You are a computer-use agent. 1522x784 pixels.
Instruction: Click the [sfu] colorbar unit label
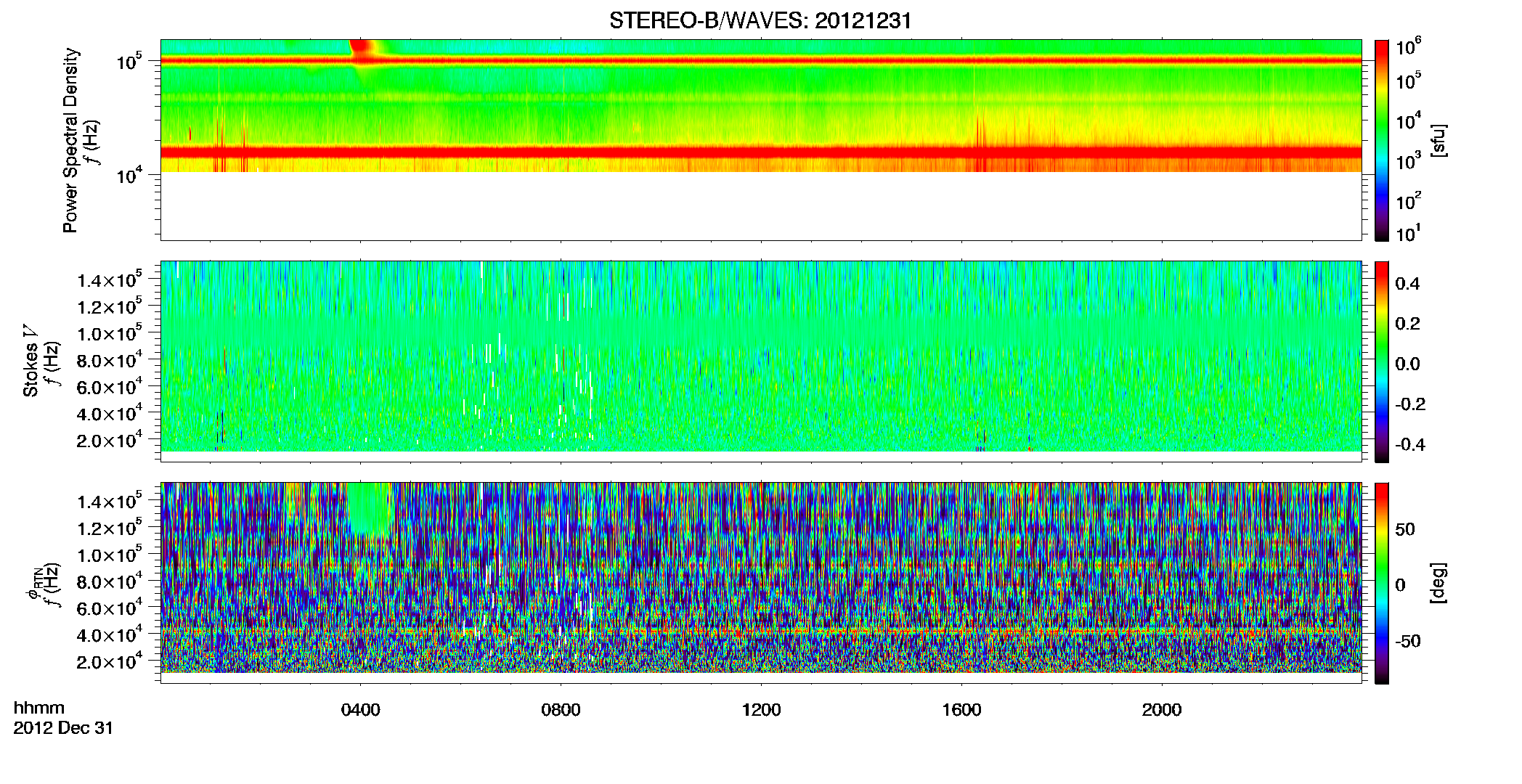(x=1438, y=140)
